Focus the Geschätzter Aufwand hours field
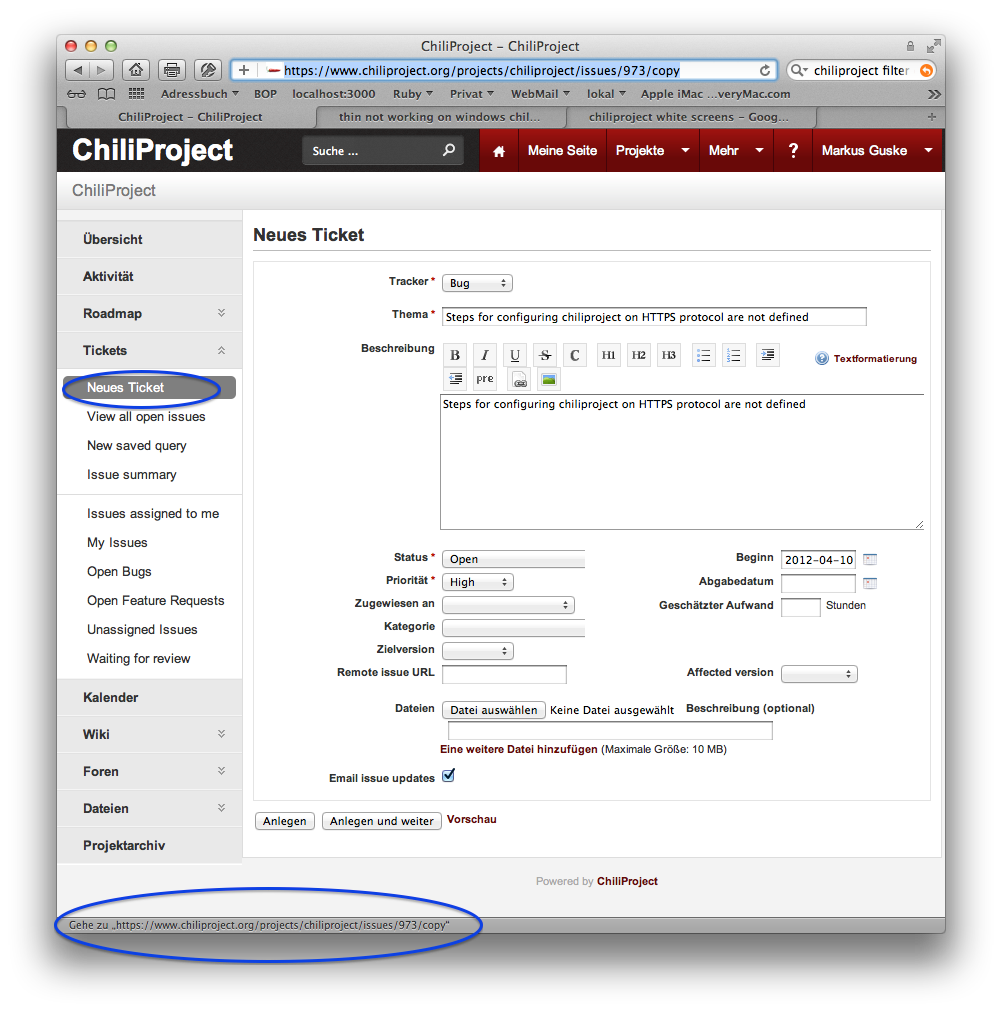1002x1012 pixels. pos(801,607)
